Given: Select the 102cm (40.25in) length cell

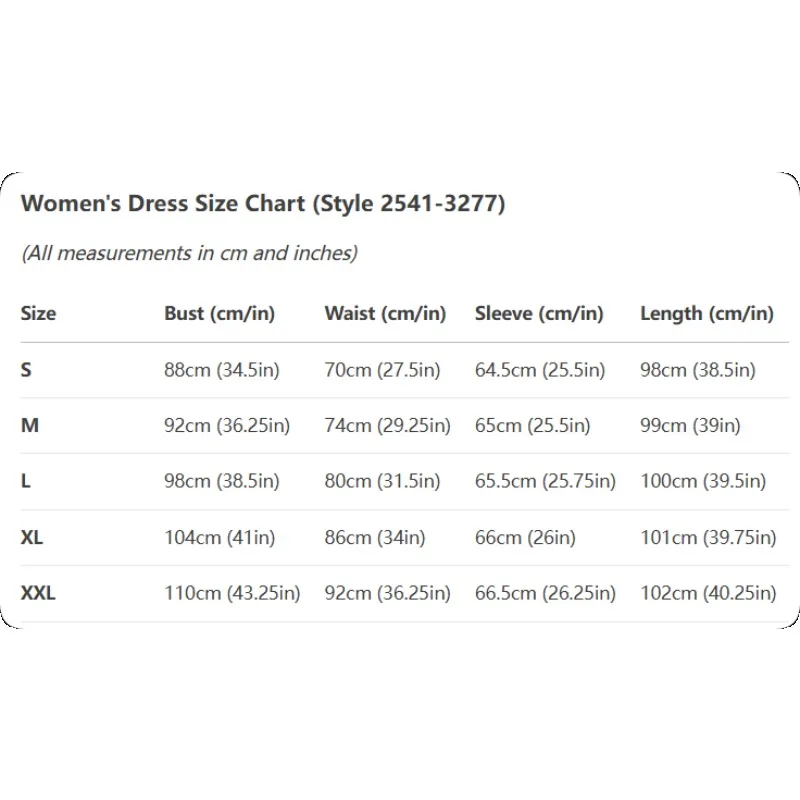Looking at the screenshot, I should tap(708, 593).
